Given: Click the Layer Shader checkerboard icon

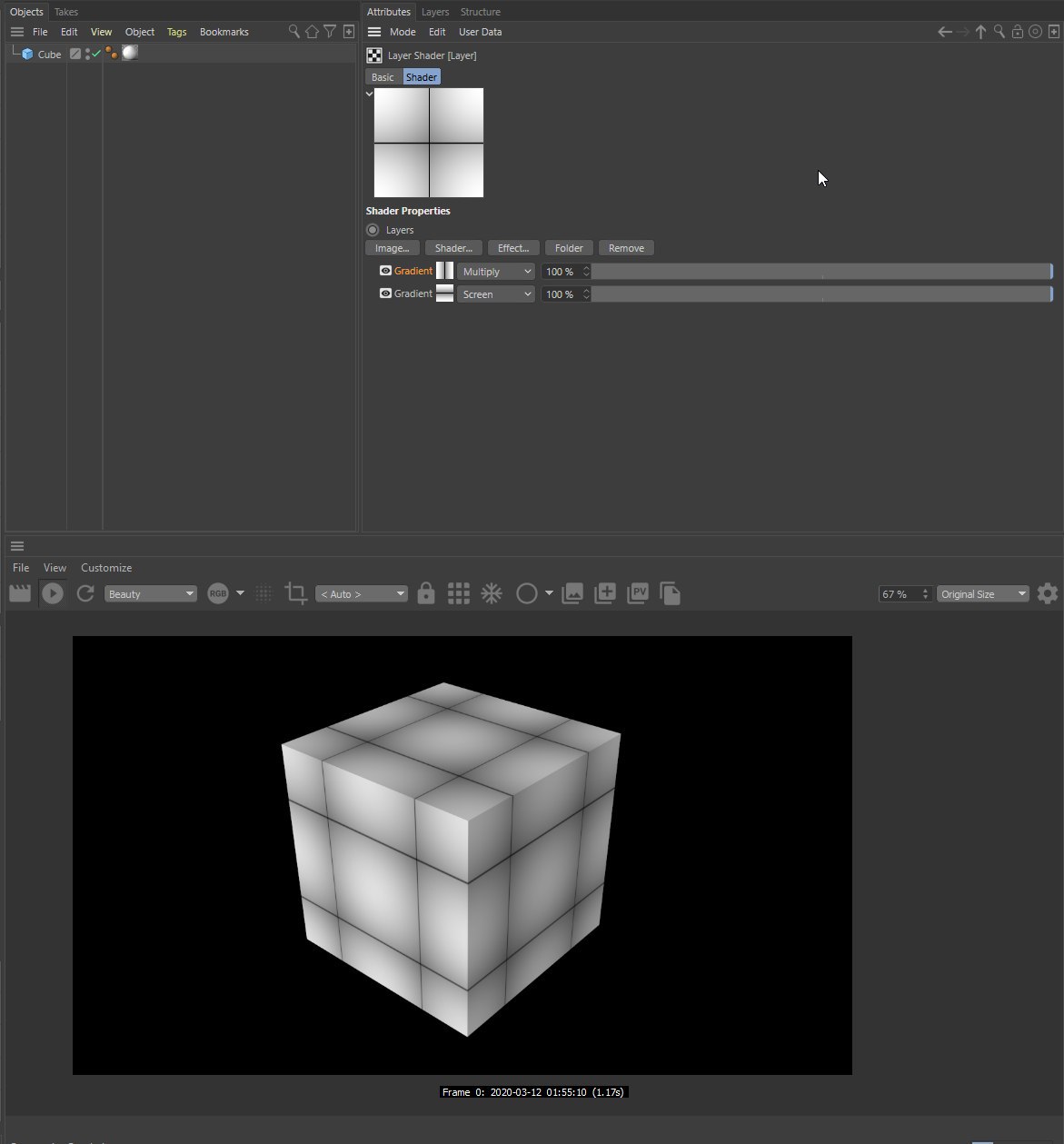Looking at the screenshot, I should [374, 55].
